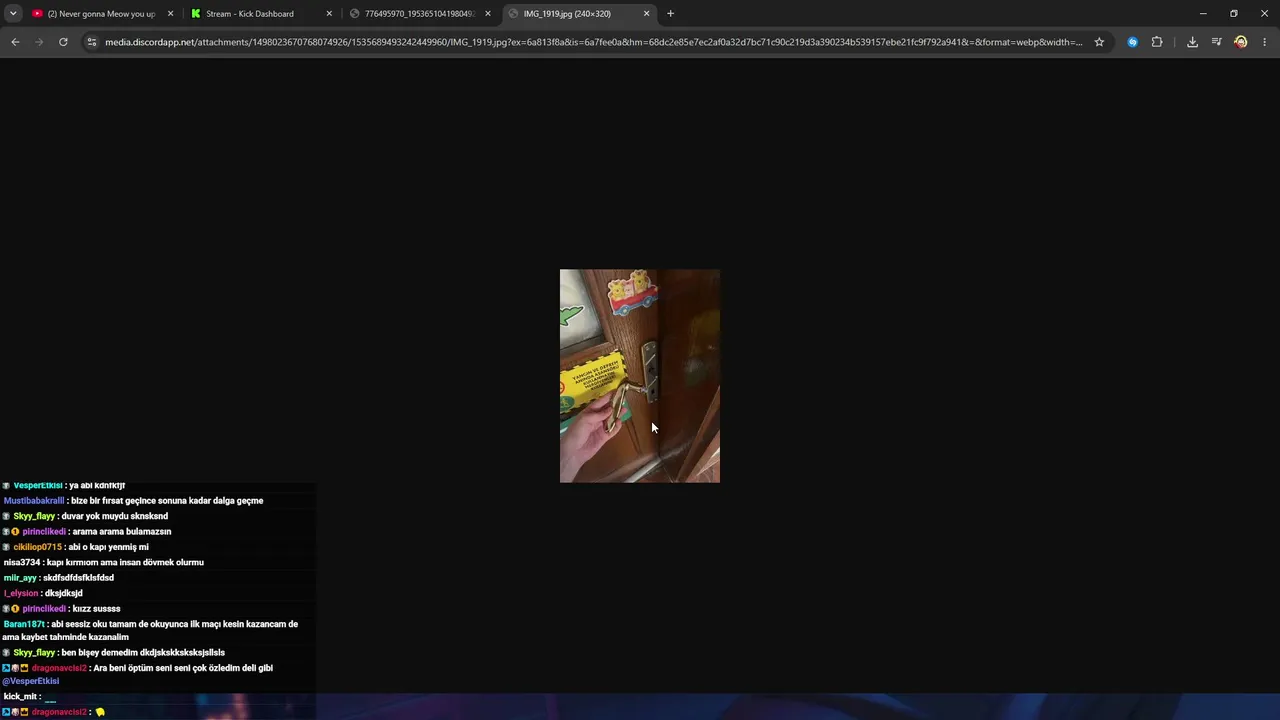1280x720 pixels.
Task: Close the IMG_1919.jpg tab
Action: click(647, 14)
